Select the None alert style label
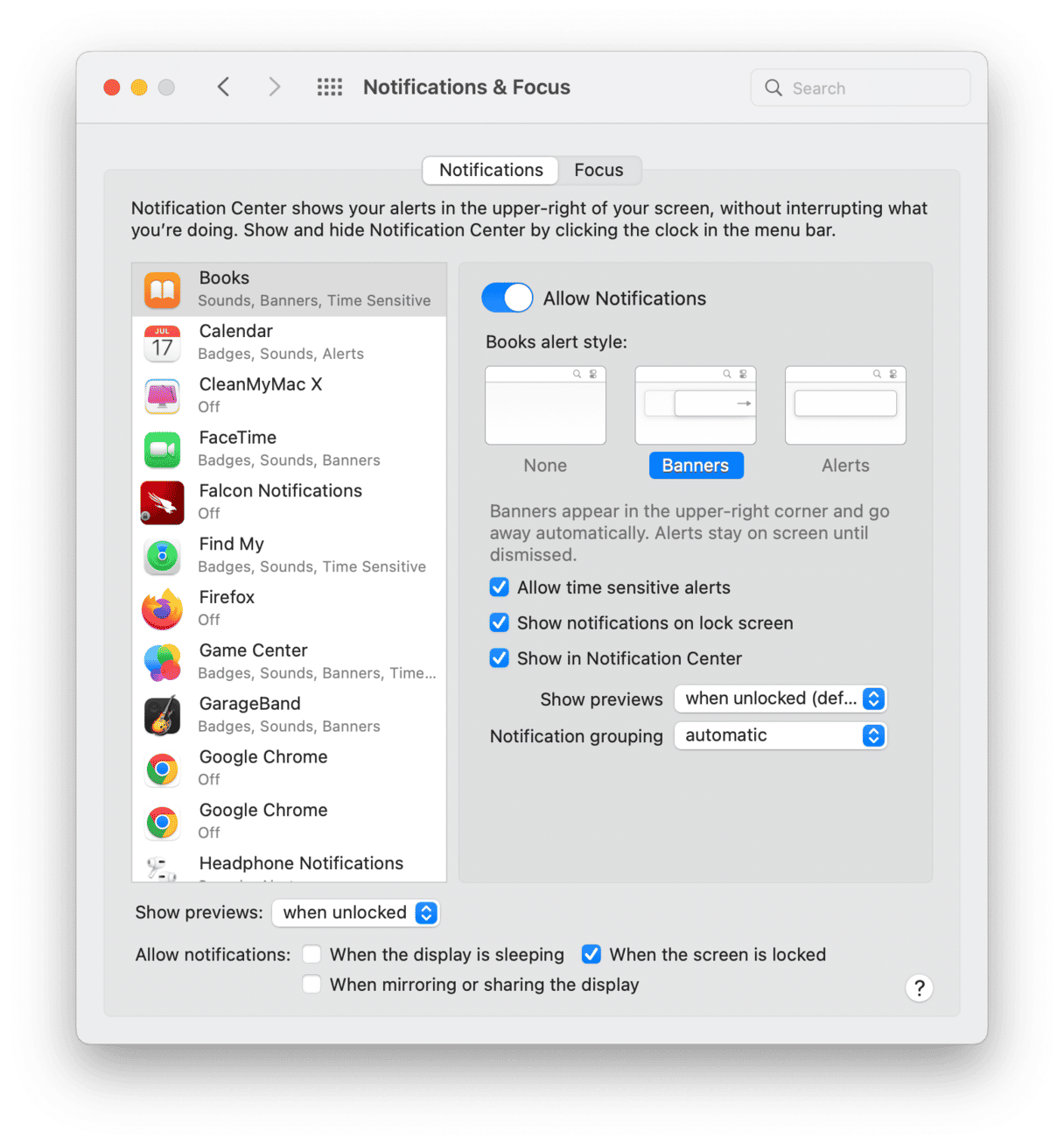The height and width of the screenshot is (1145, 1064). tap(545, 466)
